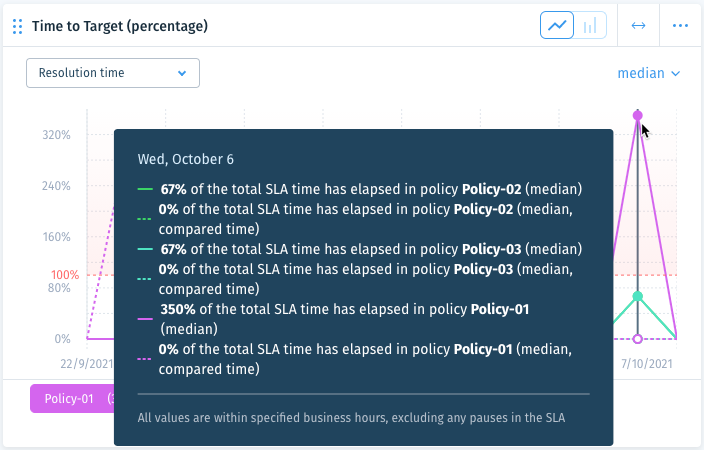This screenshot has width=704, height=450.
Task: Click the dashed teal Policy-03 line icon
Action: pyautogui.click(x=144, y=279)
